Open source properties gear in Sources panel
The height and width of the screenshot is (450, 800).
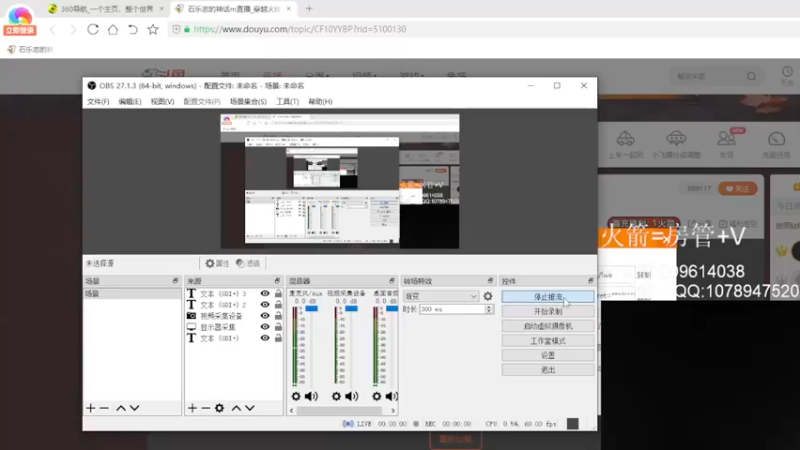click(219, 408)
